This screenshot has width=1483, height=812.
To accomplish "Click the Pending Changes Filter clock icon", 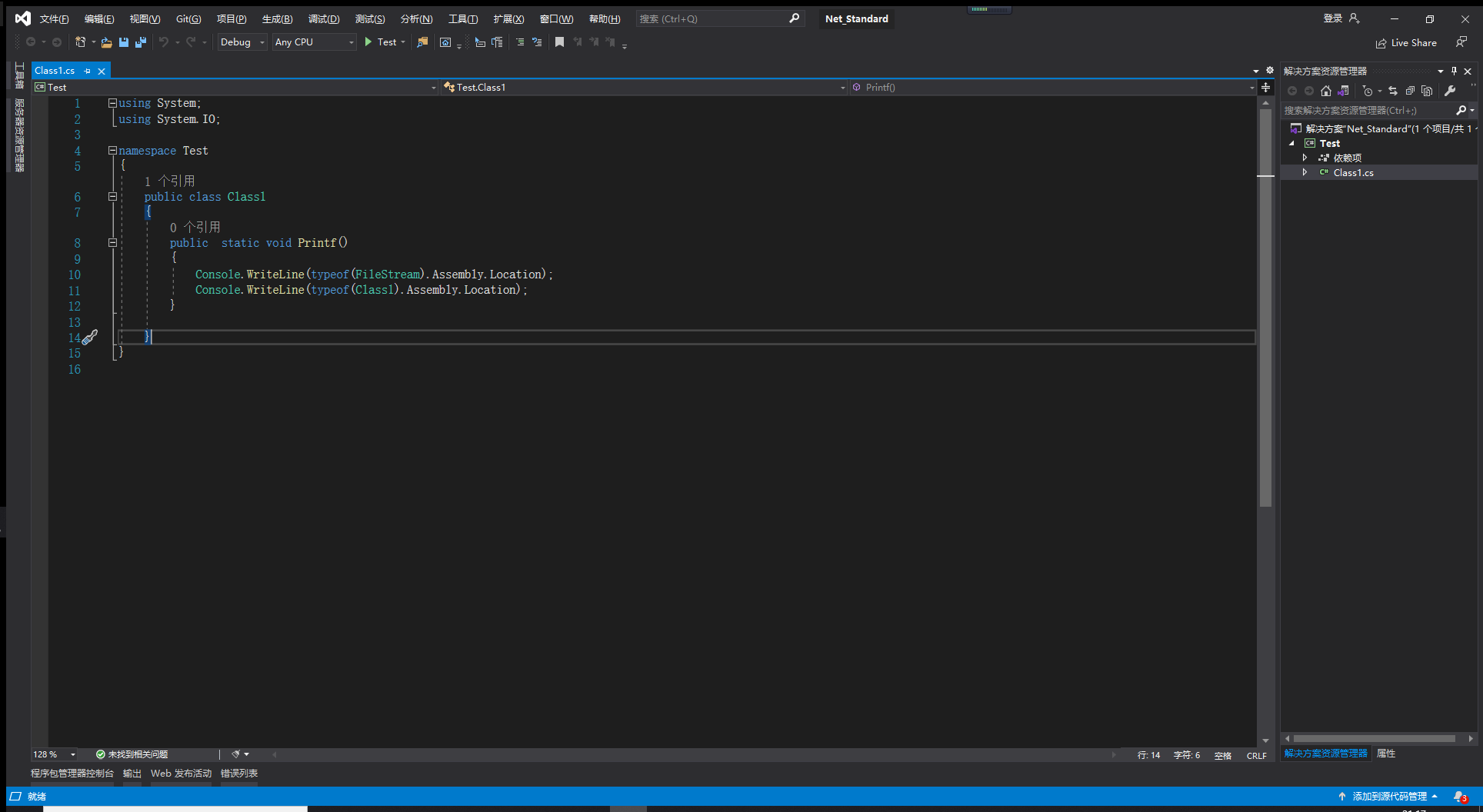I will click(x=1367, y=91).
